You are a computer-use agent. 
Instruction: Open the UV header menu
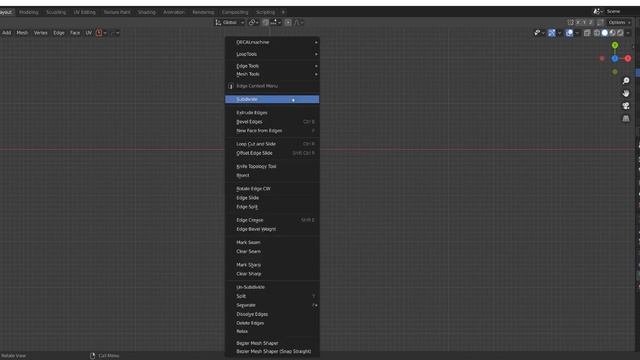click(89, 33)
